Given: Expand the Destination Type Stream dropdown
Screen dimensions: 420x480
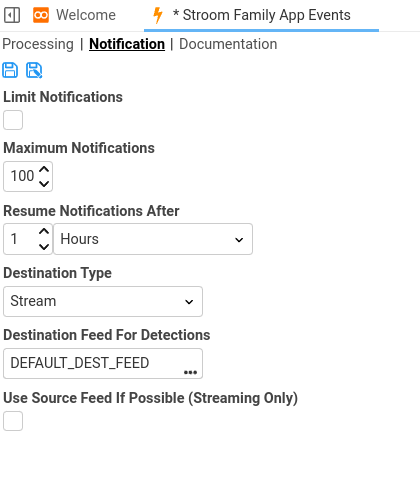Looking at the screenshot, I should pos(103,301).
